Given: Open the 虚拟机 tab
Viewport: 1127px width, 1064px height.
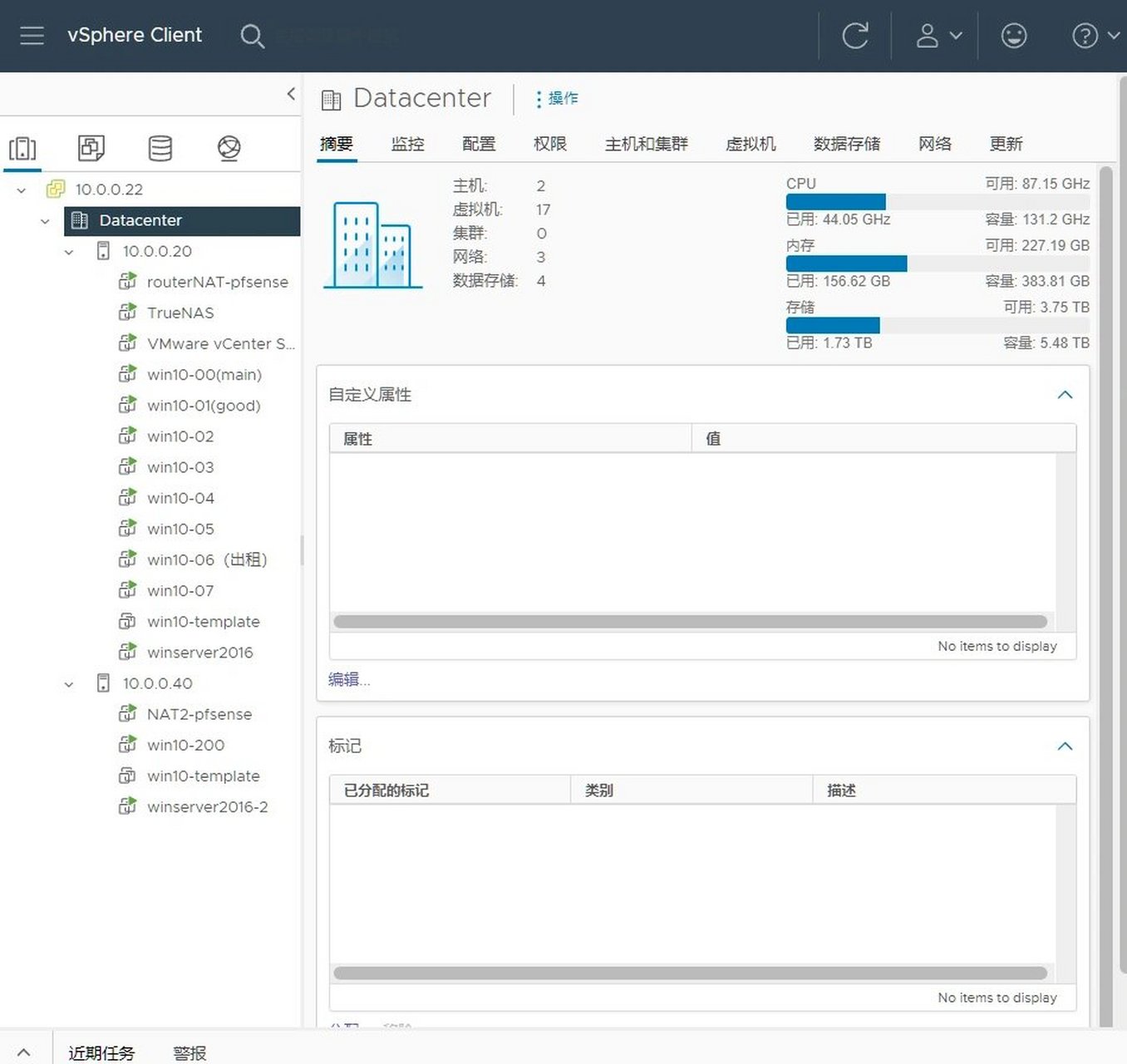Looking at the screenshot, I should (x=751, y=144).
